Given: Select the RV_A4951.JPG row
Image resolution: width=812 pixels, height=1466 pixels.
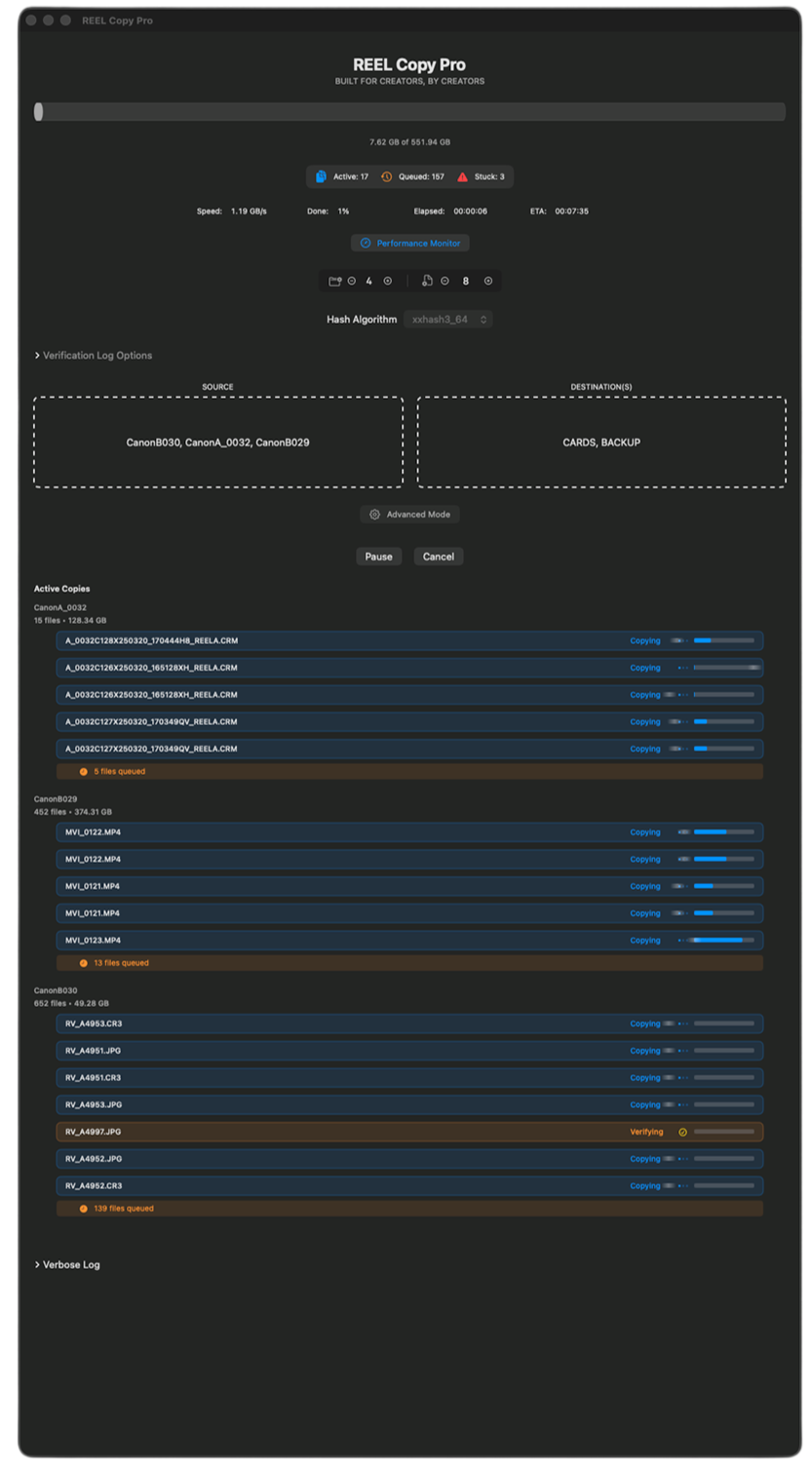Looking at the screenshot, I should pyautogui.click(x=409, y=1051).
